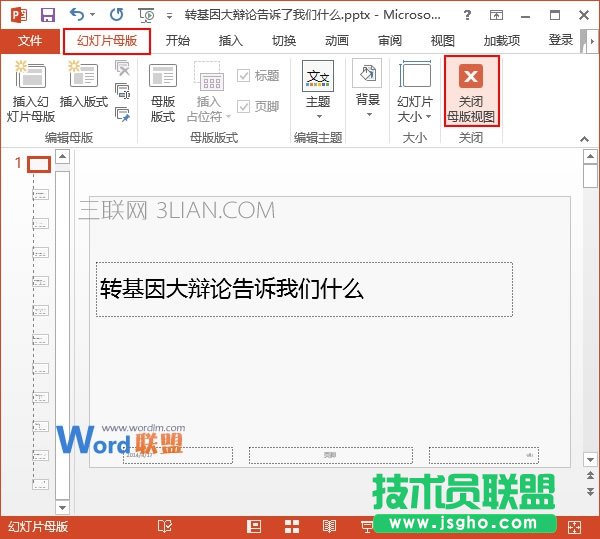The width and height of the screenshot is (600, 539).
Task: Open Customize Quick Access Toolbar dropdown
Action: click(x=169, y=16)
